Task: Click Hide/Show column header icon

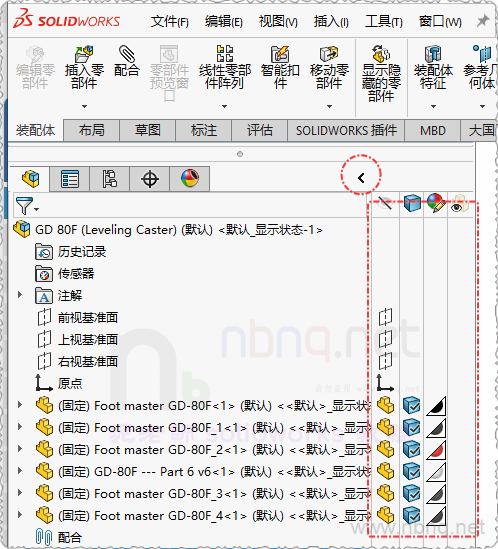Action: [385, 203]
